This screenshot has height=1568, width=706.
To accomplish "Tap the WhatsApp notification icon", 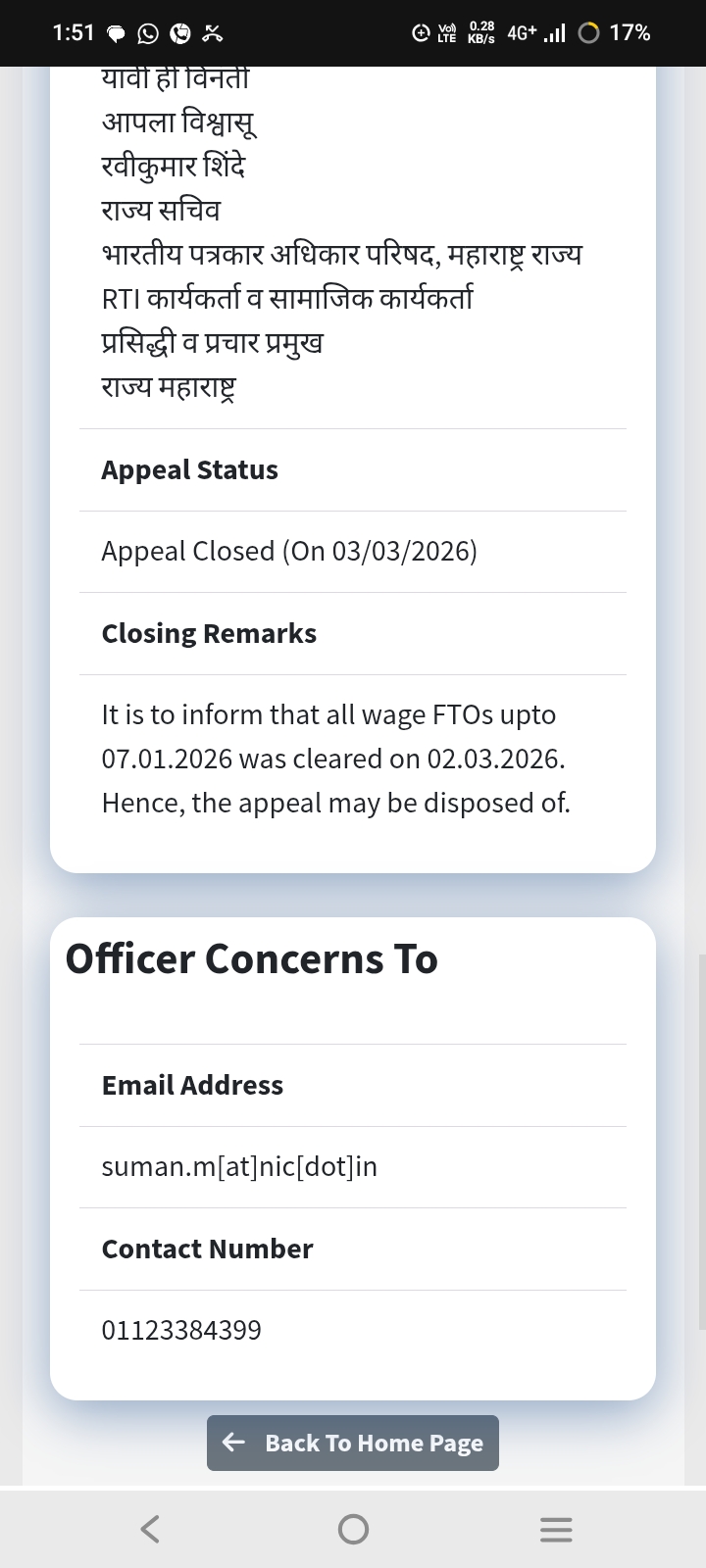I will [x=148, y=34].
